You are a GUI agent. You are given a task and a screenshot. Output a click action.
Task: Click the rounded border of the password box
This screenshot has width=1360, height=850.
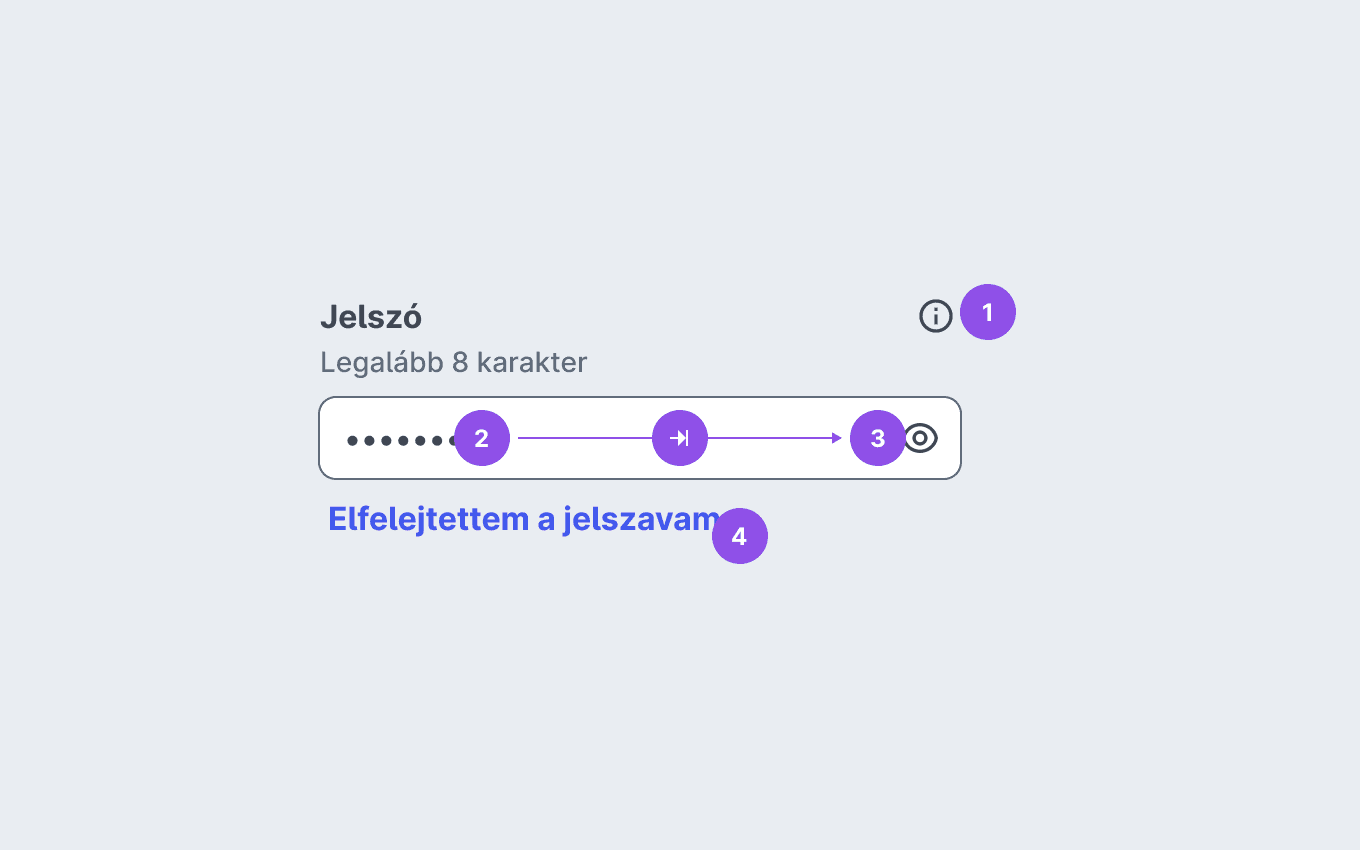tap(640, 398)
